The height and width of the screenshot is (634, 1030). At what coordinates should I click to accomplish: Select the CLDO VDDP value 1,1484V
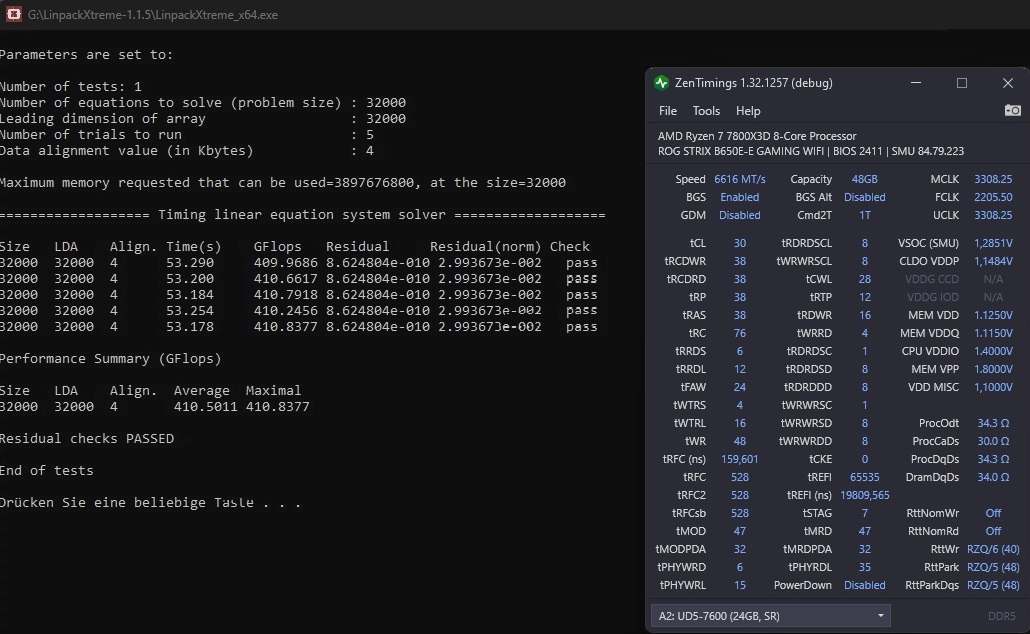(993, 261)
